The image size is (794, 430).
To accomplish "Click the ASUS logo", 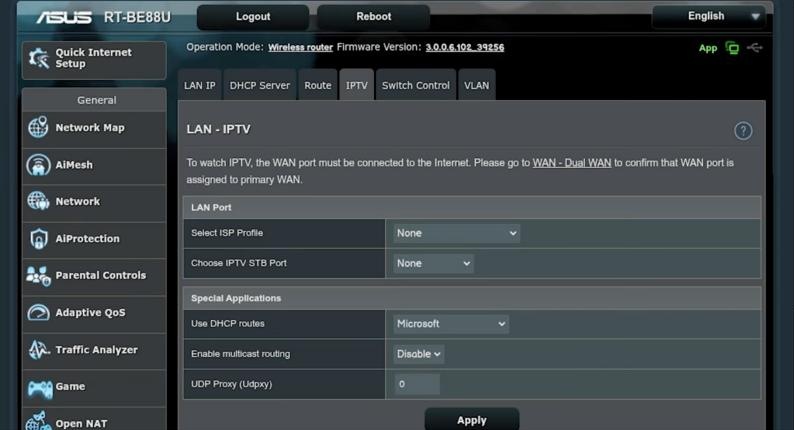I will pyautogui.click(x=64, y=17).
